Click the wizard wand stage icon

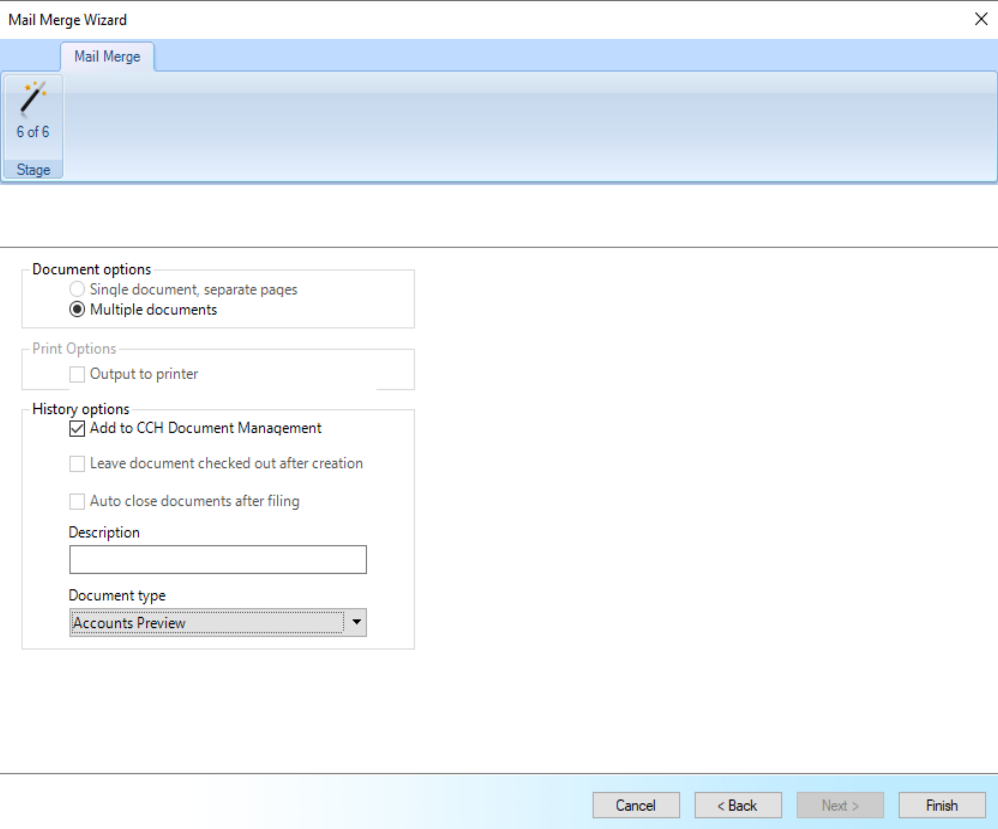click(x=33, y=100)
